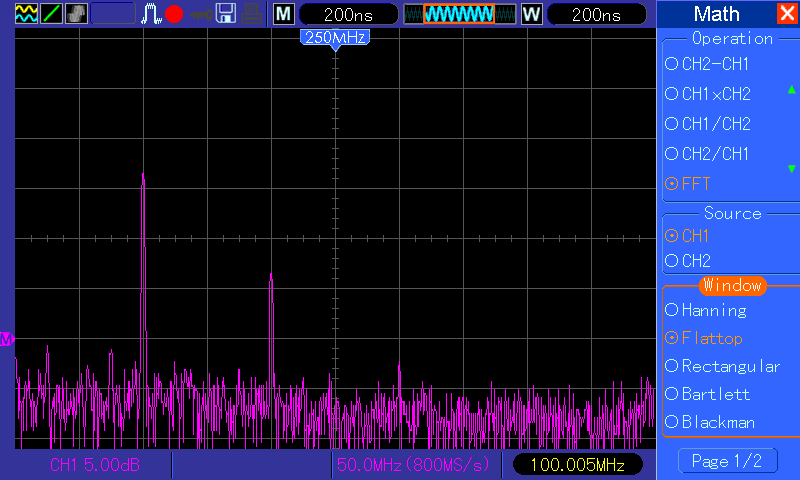
Task: Click the W window timebase icon
Action: tap(532, 14)
